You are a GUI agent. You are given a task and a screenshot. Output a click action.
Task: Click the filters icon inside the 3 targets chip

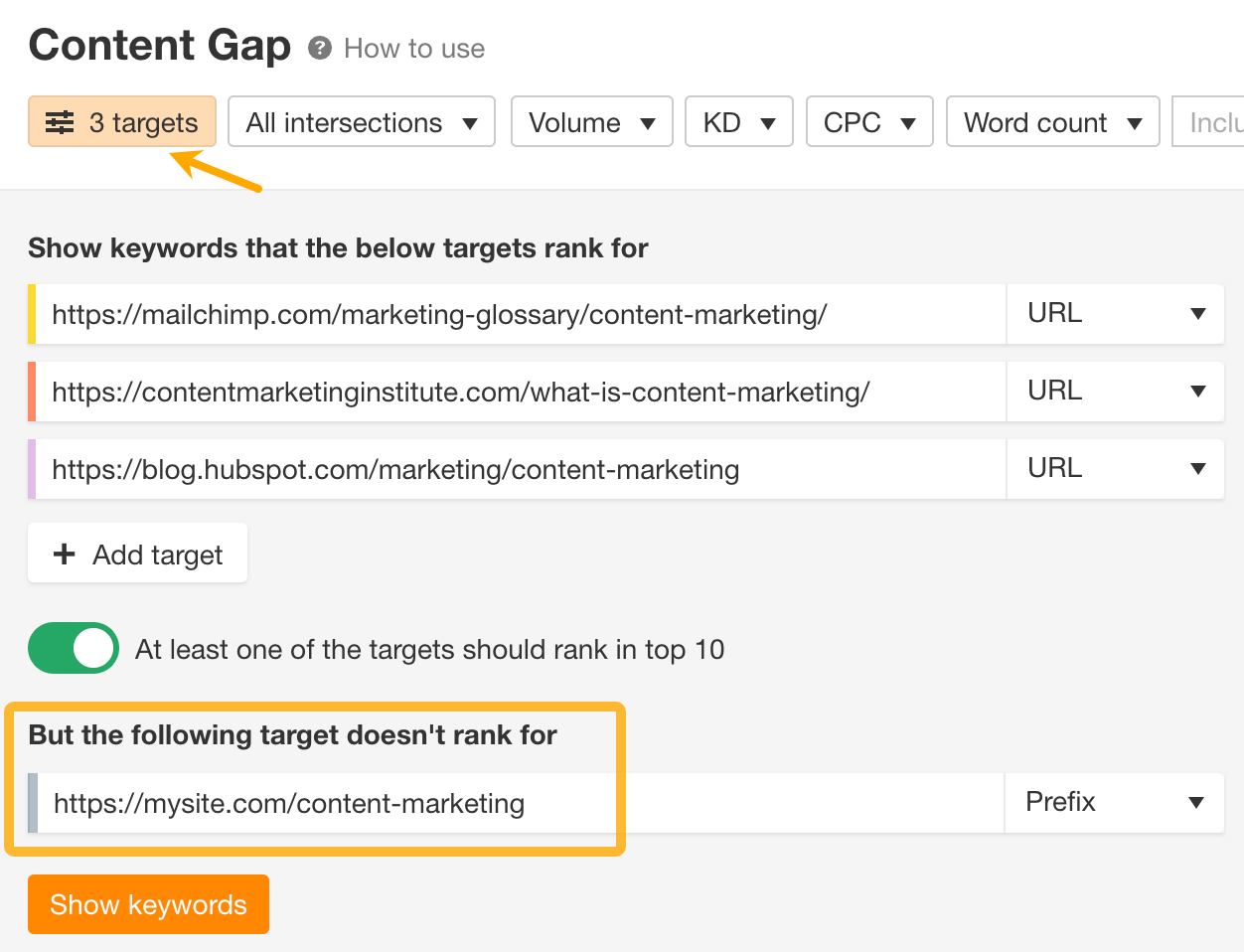pyautogui.click(x=60, y=121)
